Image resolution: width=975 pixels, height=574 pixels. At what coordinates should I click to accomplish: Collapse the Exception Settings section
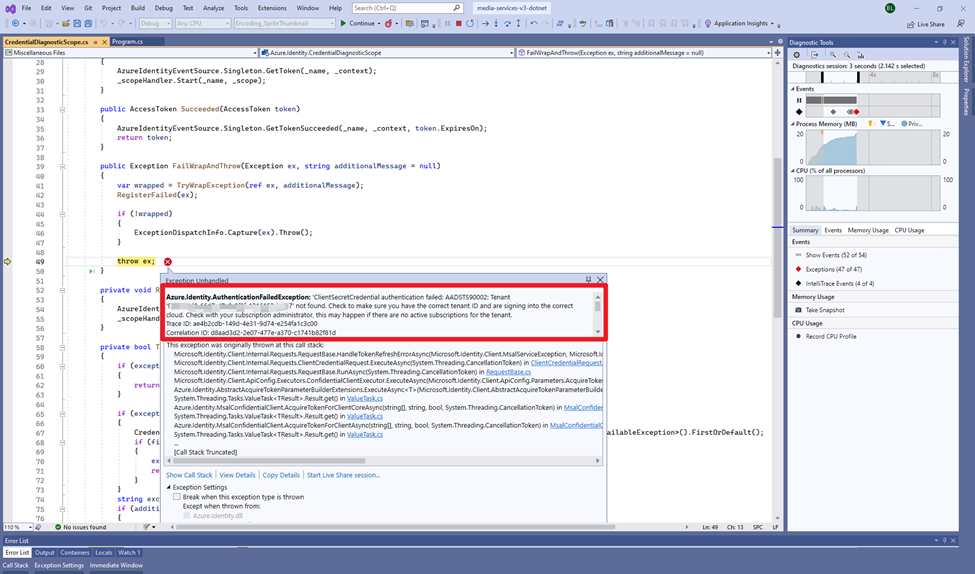pos(168,487)
